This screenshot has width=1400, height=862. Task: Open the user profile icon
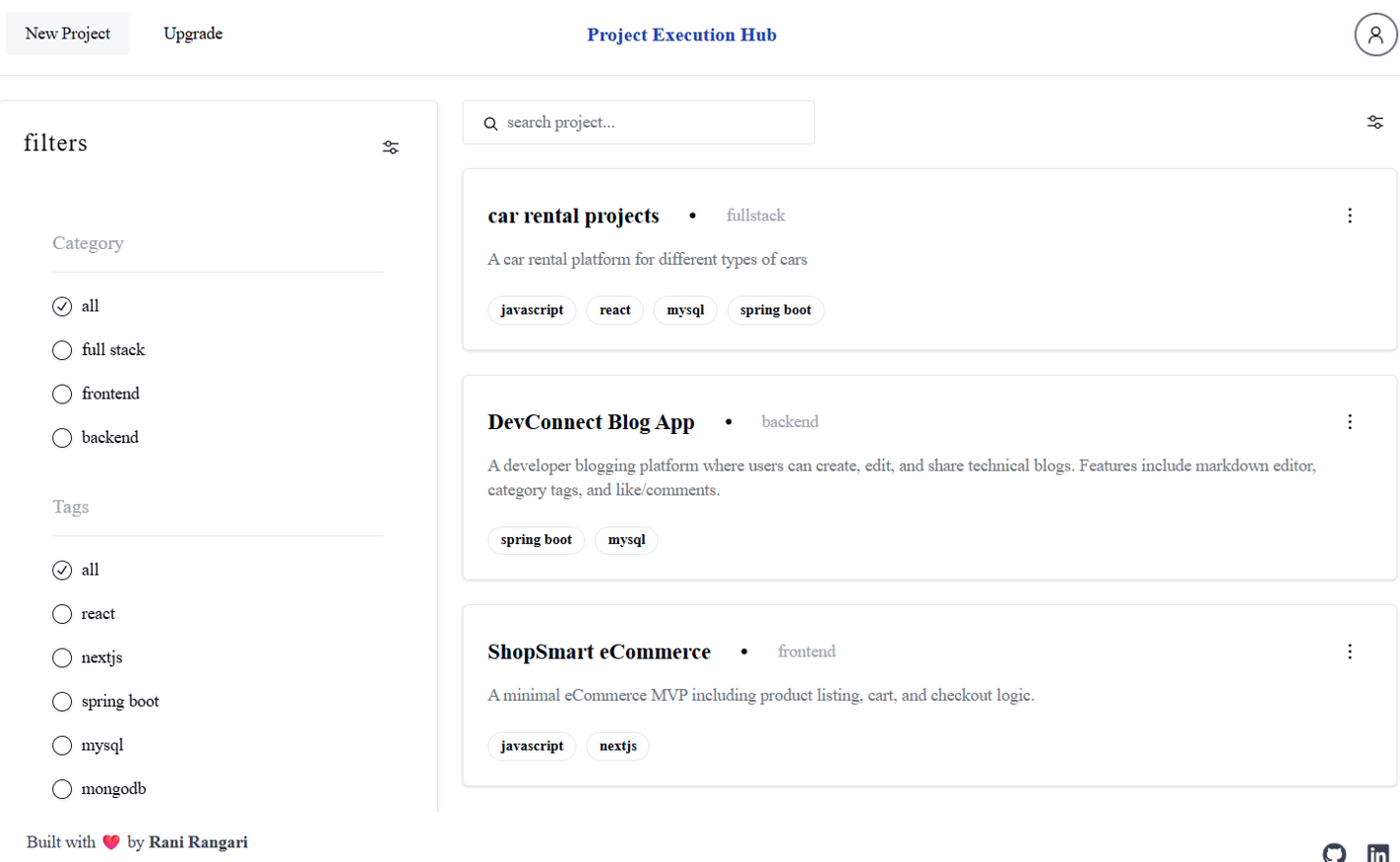click(1375, 34)
